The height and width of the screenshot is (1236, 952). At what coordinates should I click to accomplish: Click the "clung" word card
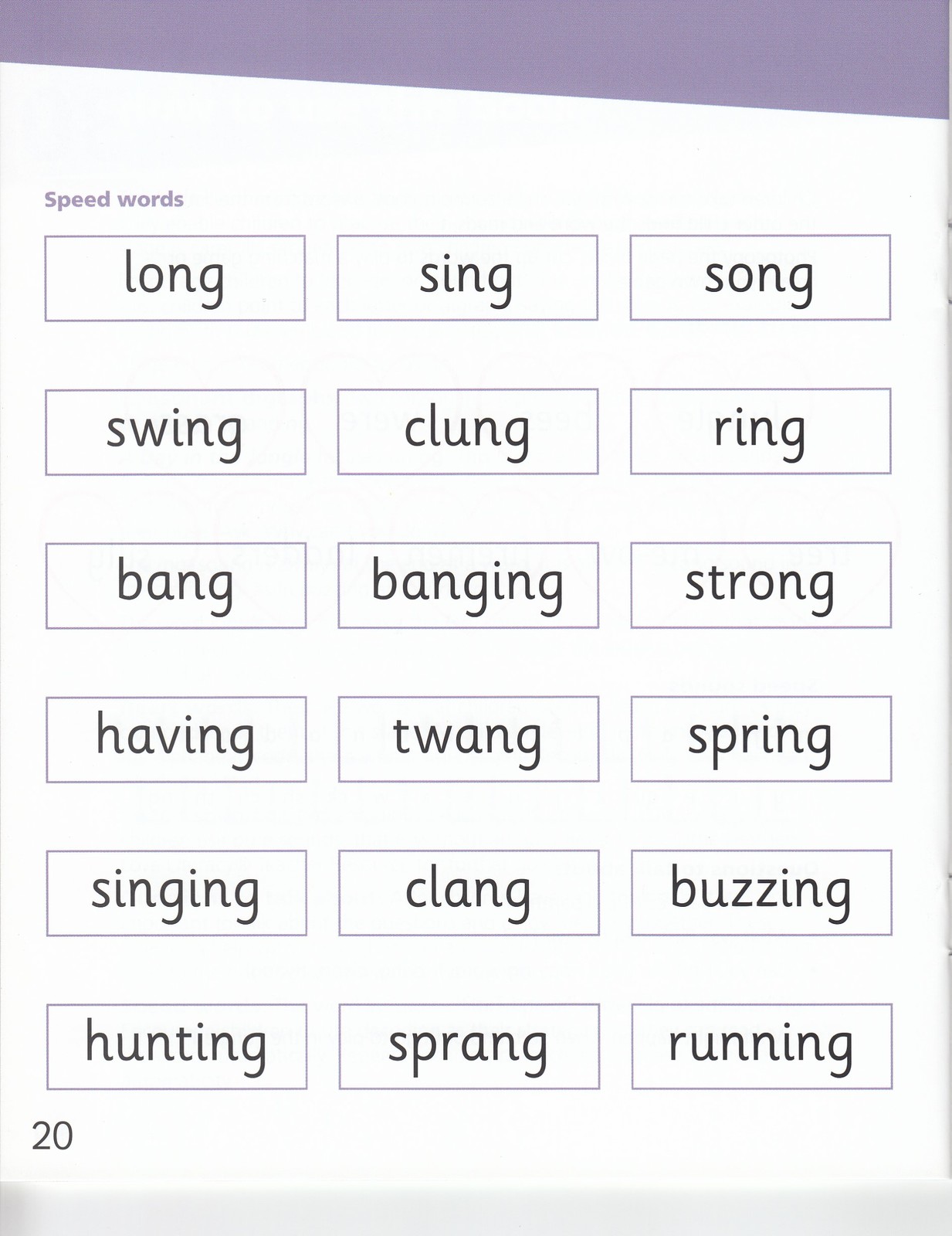tap(468, 432)
